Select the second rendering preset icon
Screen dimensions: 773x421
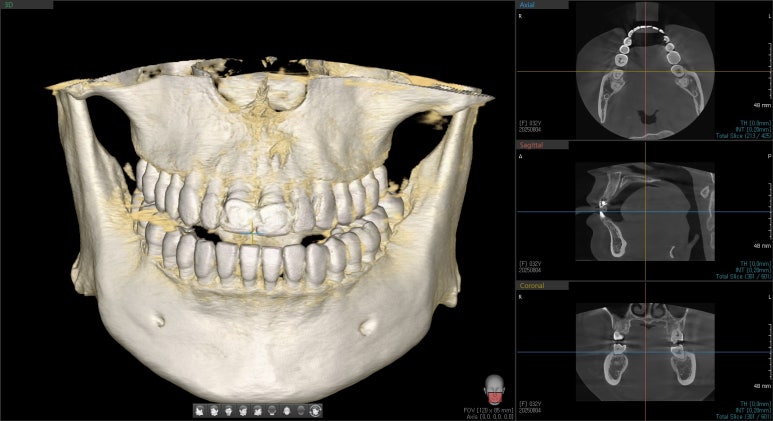[213, 410]
